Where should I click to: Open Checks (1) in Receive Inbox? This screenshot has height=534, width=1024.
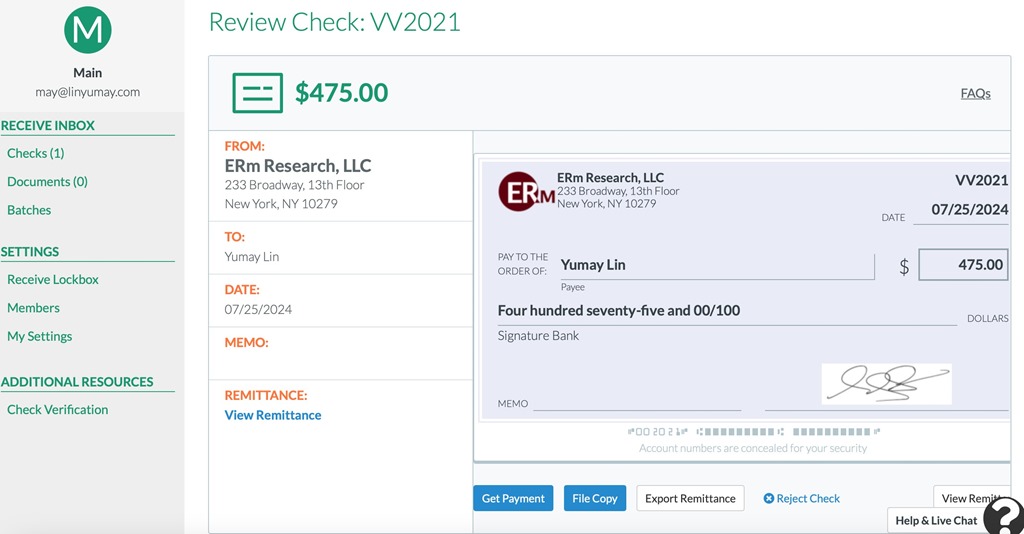(35, 153)
